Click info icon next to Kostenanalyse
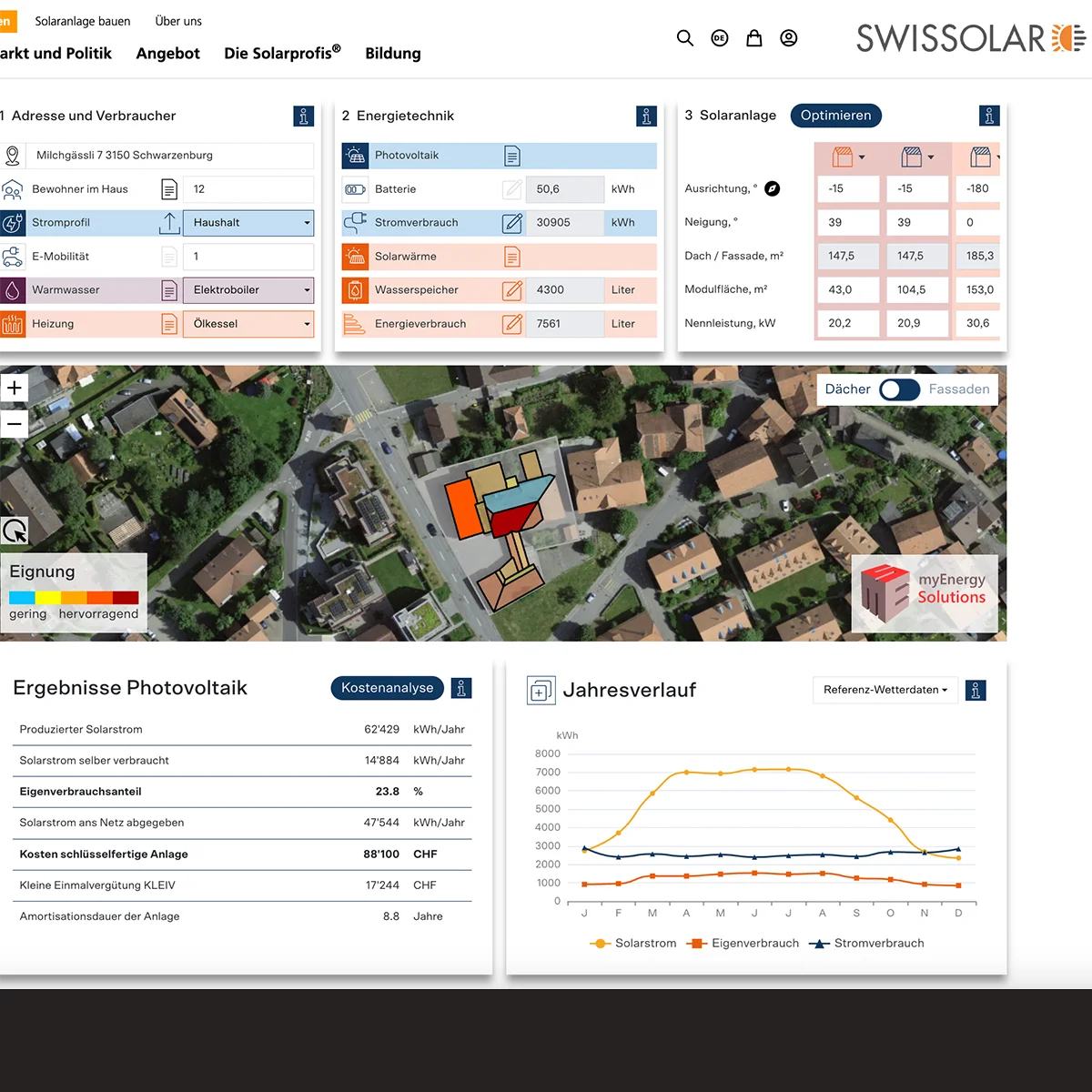The height and width of the screenshot is (1092, 1092). [461, 688]
